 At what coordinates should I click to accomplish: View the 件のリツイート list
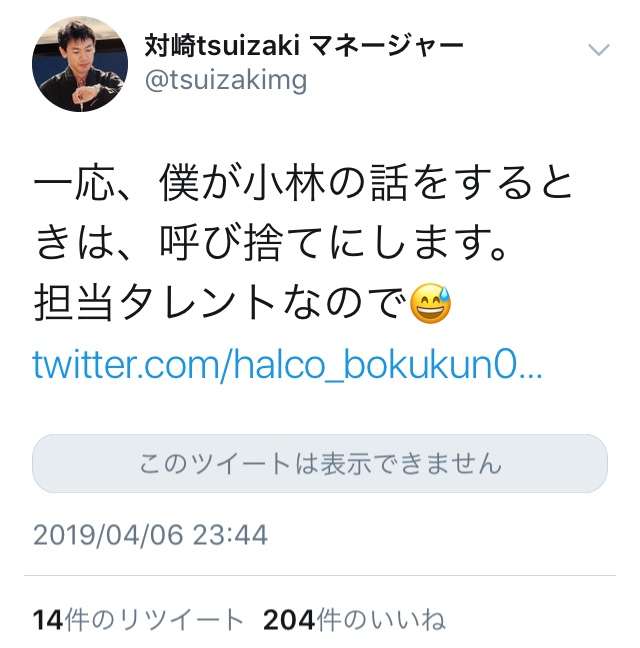tap(153, 620)
